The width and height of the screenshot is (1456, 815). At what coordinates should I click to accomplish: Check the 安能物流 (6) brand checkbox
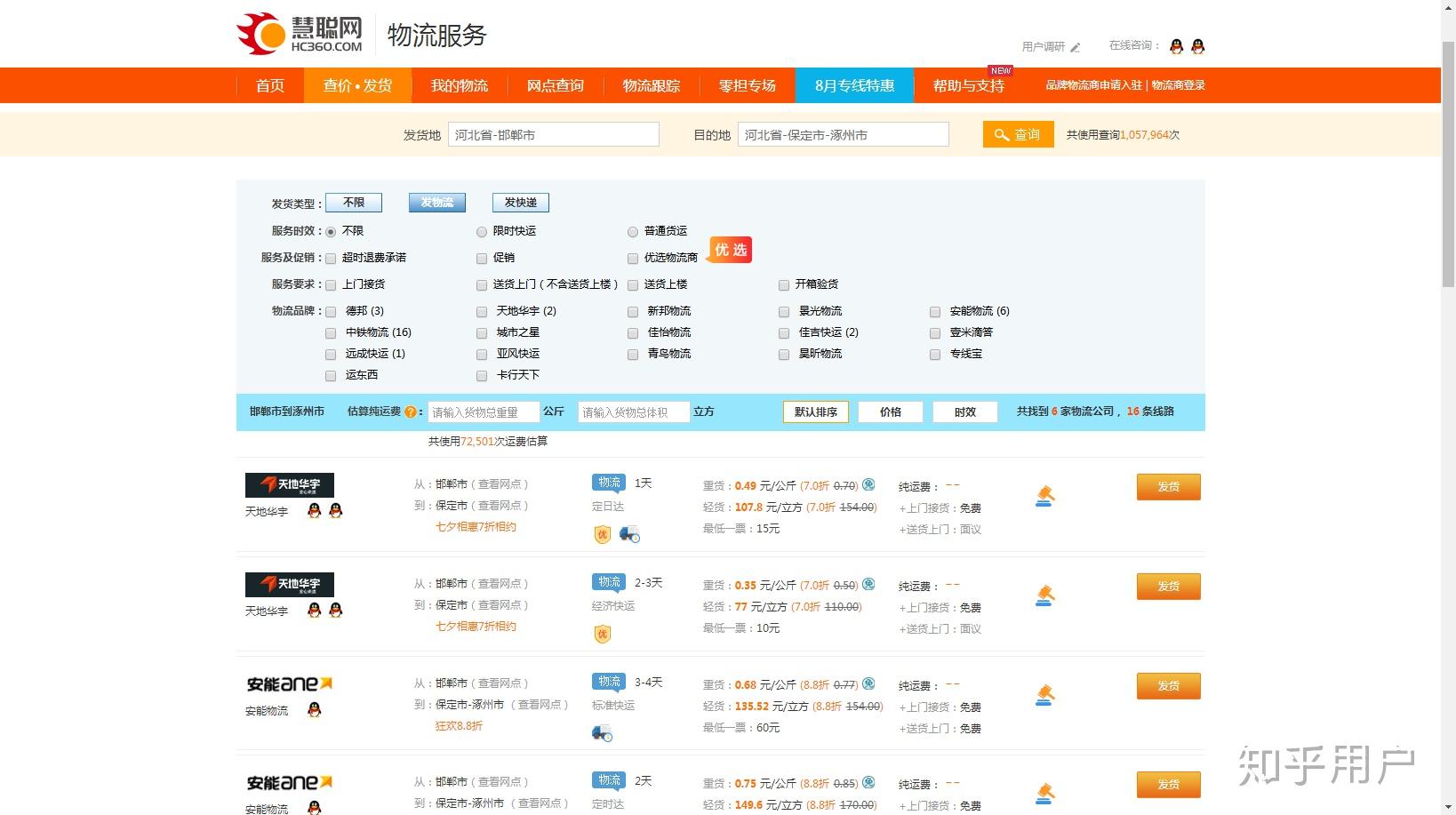click(935, 311)
